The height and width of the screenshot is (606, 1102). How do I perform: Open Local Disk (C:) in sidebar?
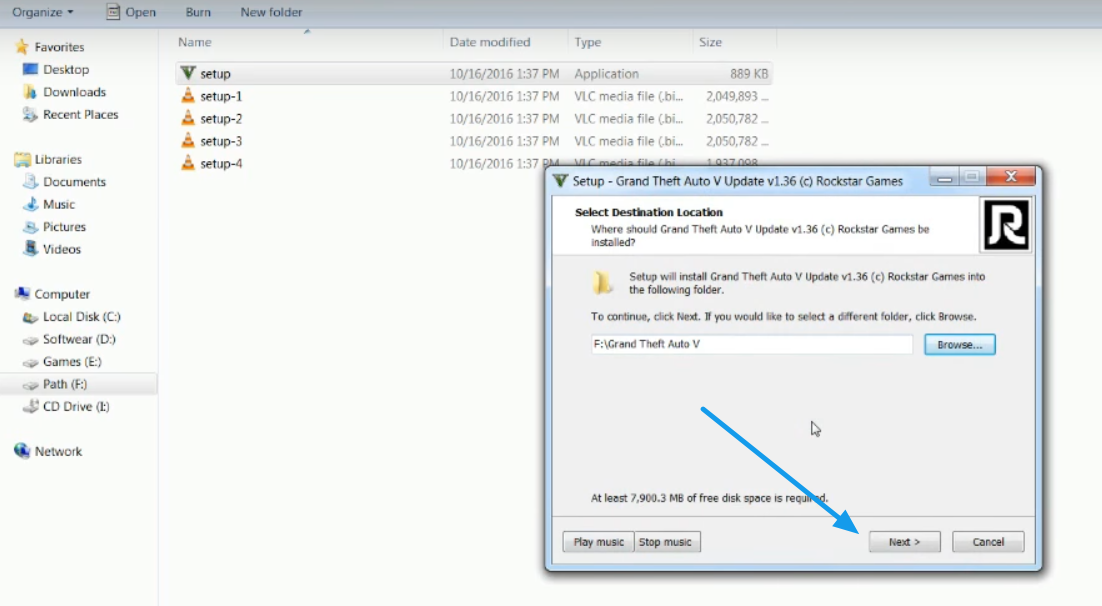[82, 317]
